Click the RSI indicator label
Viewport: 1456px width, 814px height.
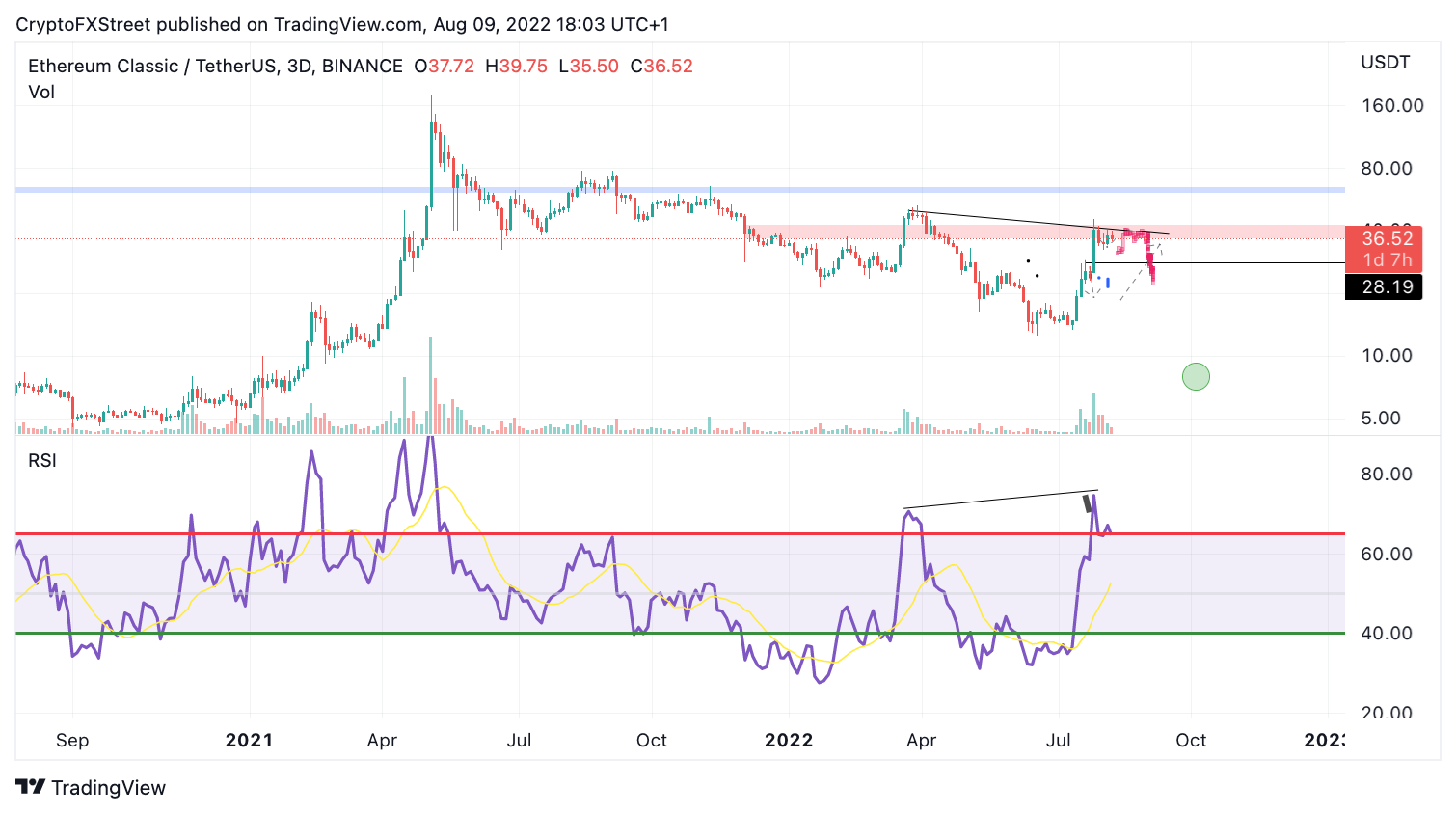coord(42,461)
